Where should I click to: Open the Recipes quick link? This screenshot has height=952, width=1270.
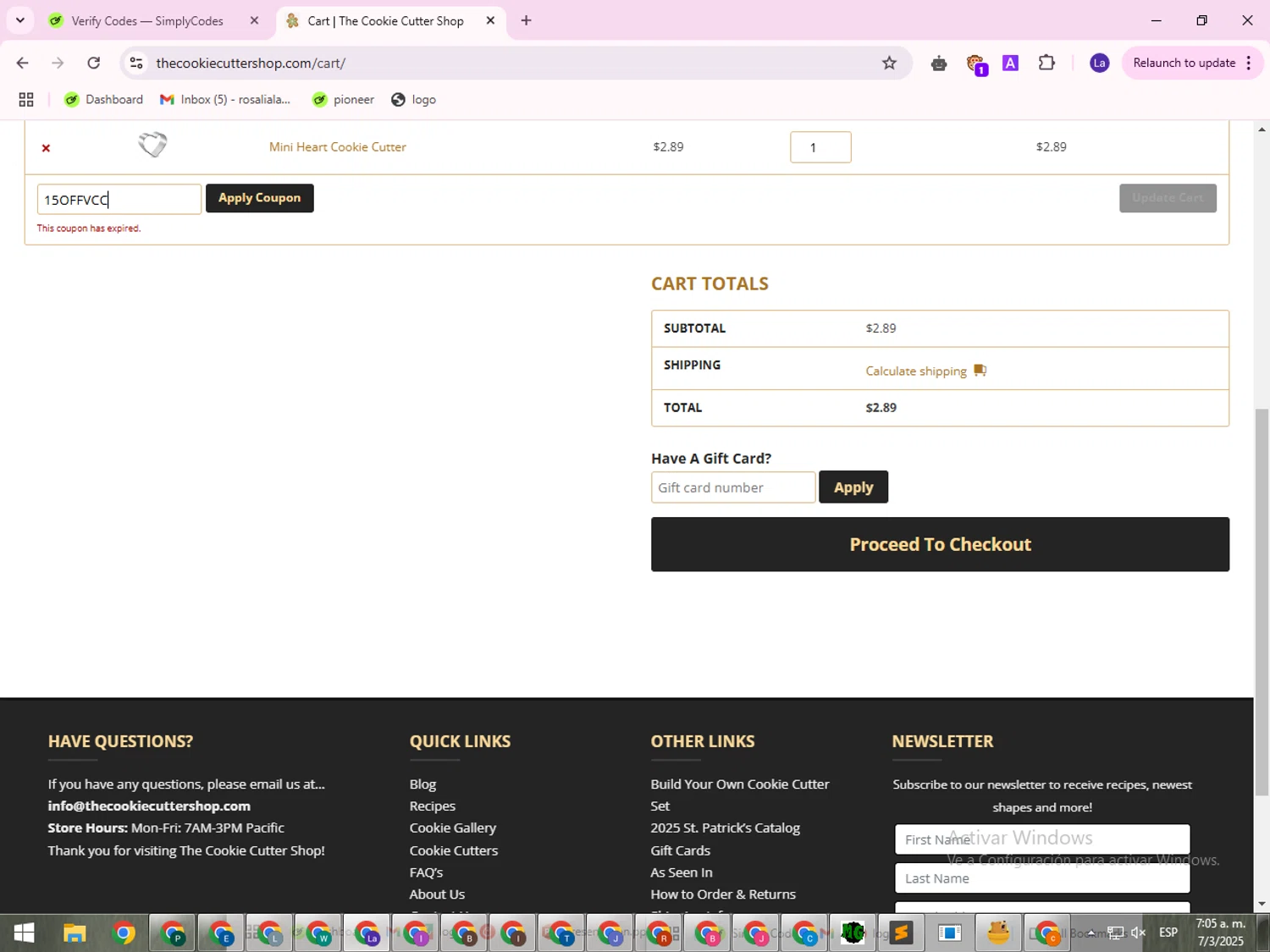click(x=432, y=806)
